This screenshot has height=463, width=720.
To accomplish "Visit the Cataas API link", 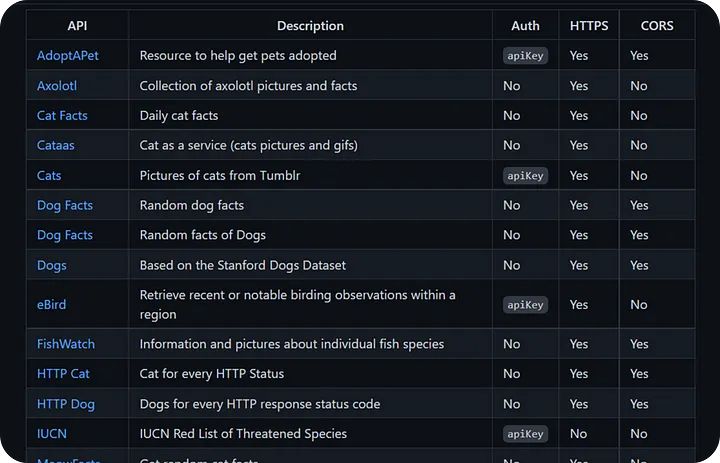I will pos(56,146).
